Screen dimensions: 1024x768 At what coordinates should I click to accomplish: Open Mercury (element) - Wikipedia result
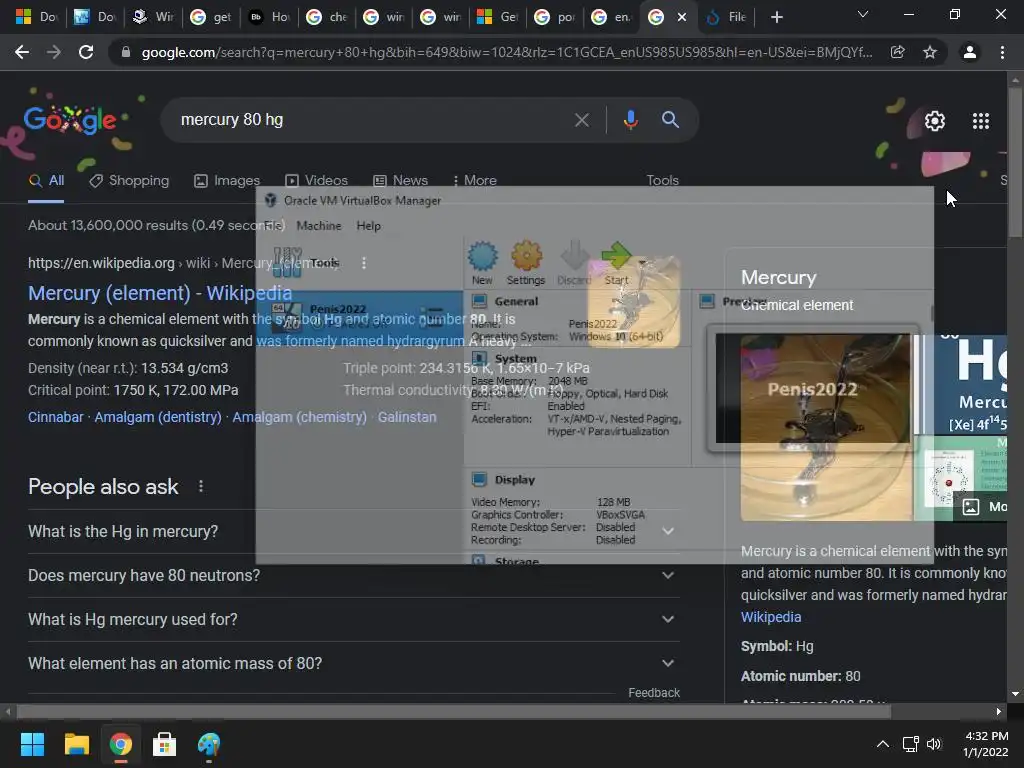pos(160,293)
